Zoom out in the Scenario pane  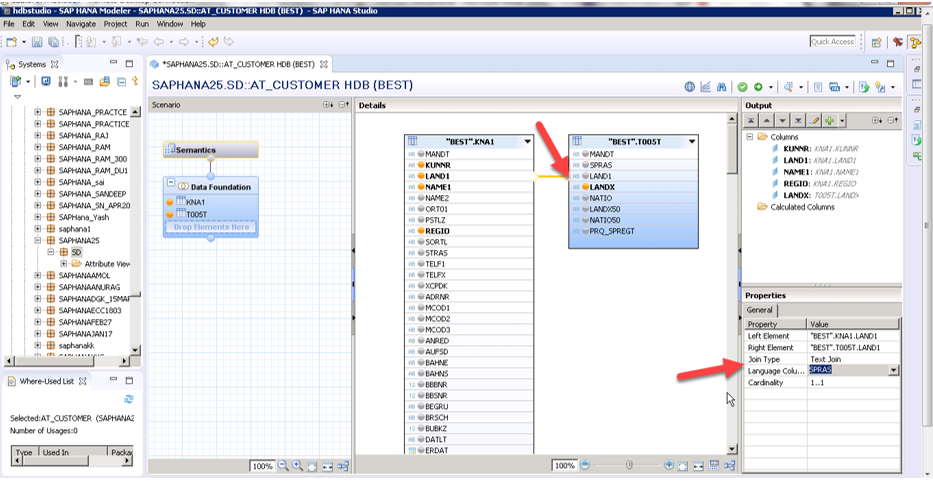[x=283, y=466]
